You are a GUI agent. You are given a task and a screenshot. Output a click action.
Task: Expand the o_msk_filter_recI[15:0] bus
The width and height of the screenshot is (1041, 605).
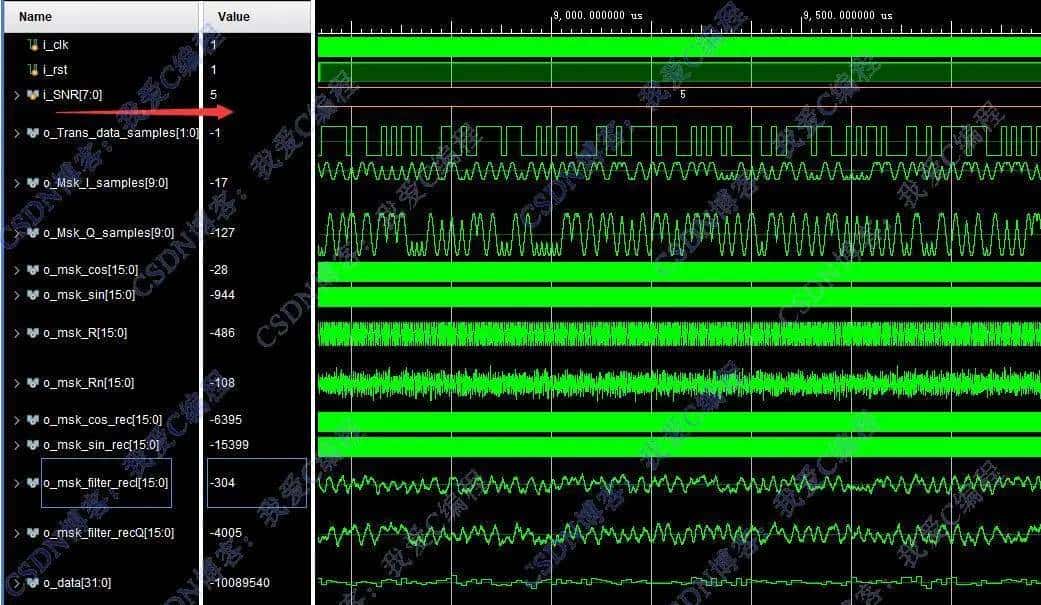[17, 482]
